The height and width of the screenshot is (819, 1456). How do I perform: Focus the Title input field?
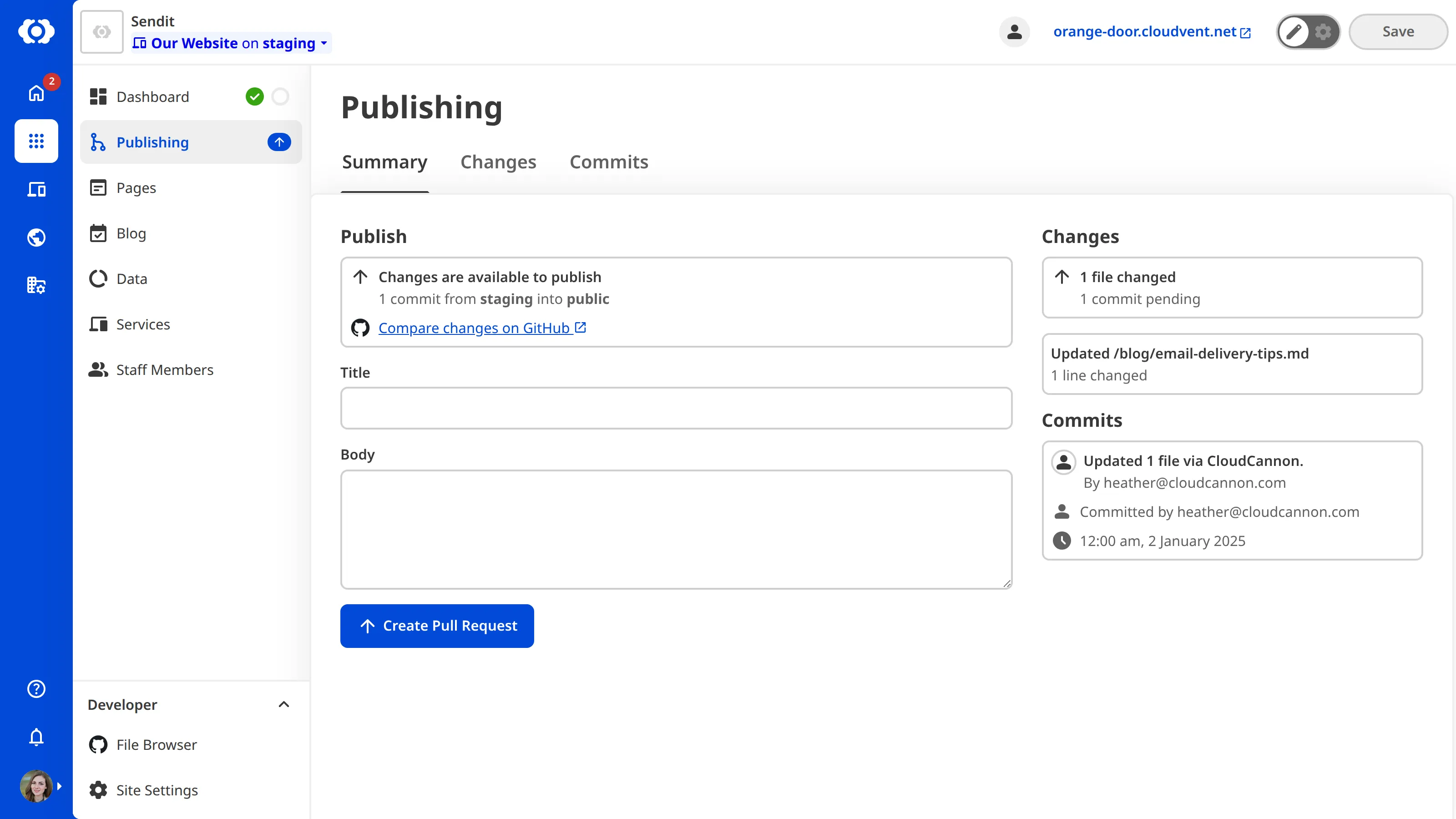point(676,408)
